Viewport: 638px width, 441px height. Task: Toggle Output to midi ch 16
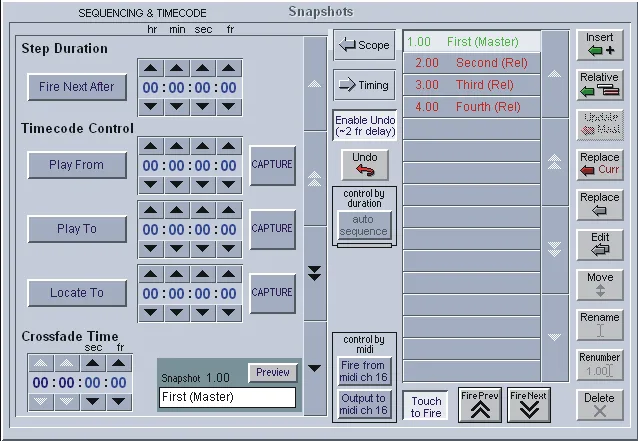tap(364, 404)
